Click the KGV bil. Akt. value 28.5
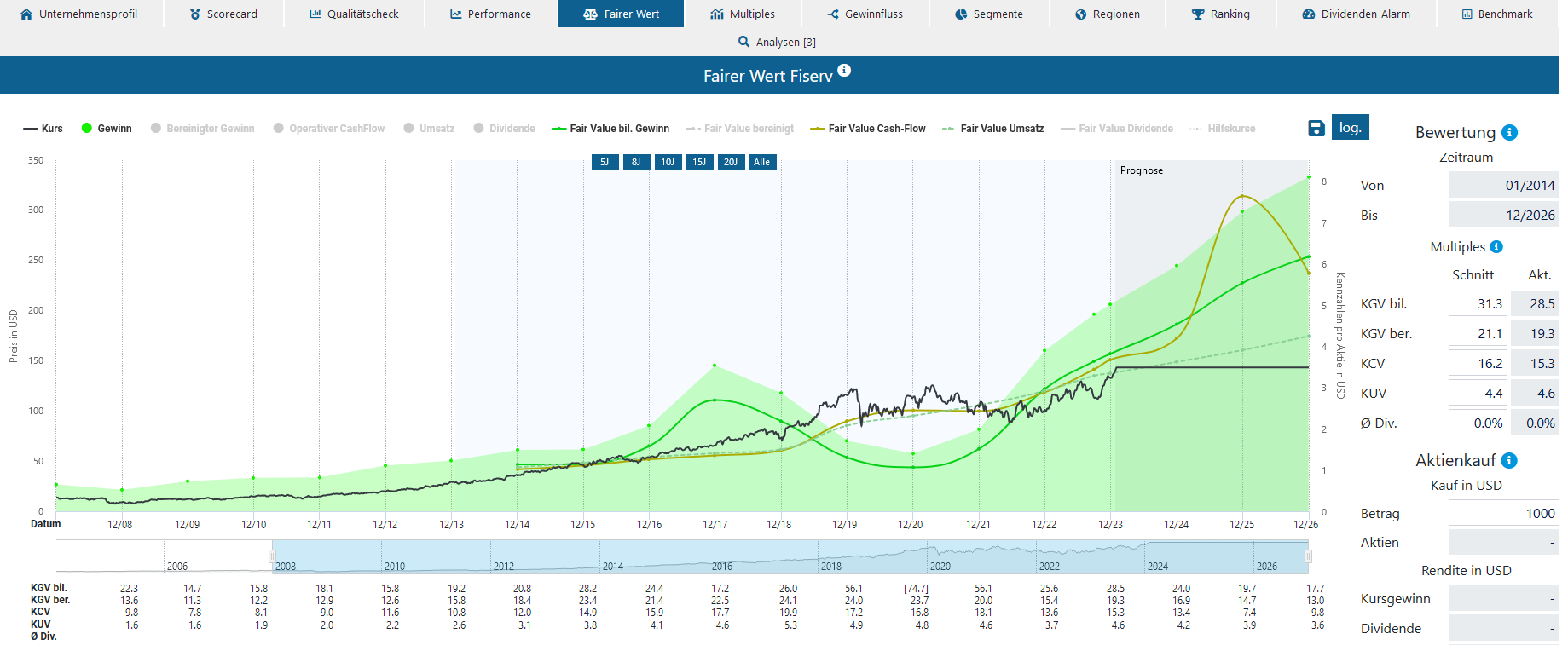1568x645 pixels. [1535, 303]
